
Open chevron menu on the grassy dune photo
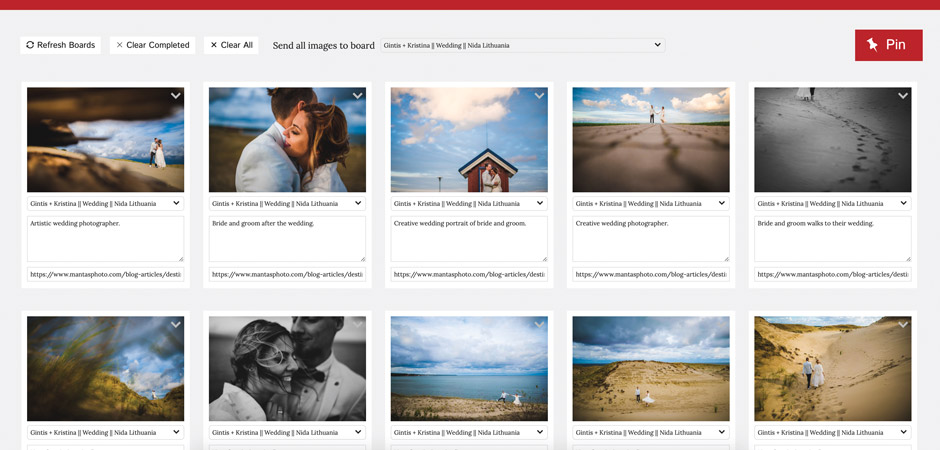tap(176, 325)
